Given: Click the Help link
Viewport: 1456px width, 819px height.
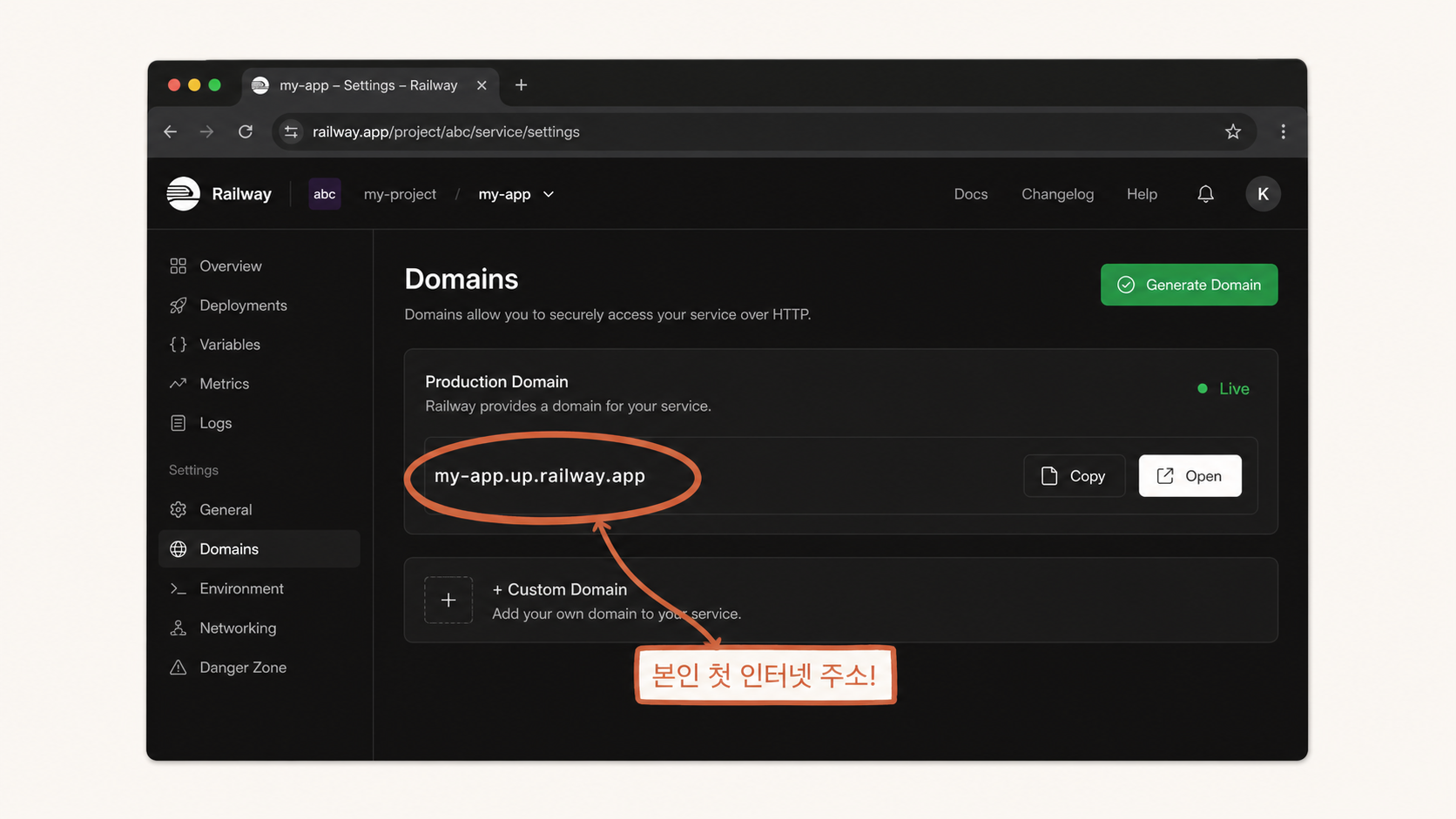Looking at the screenshot, I should (x=1142, y=194).
